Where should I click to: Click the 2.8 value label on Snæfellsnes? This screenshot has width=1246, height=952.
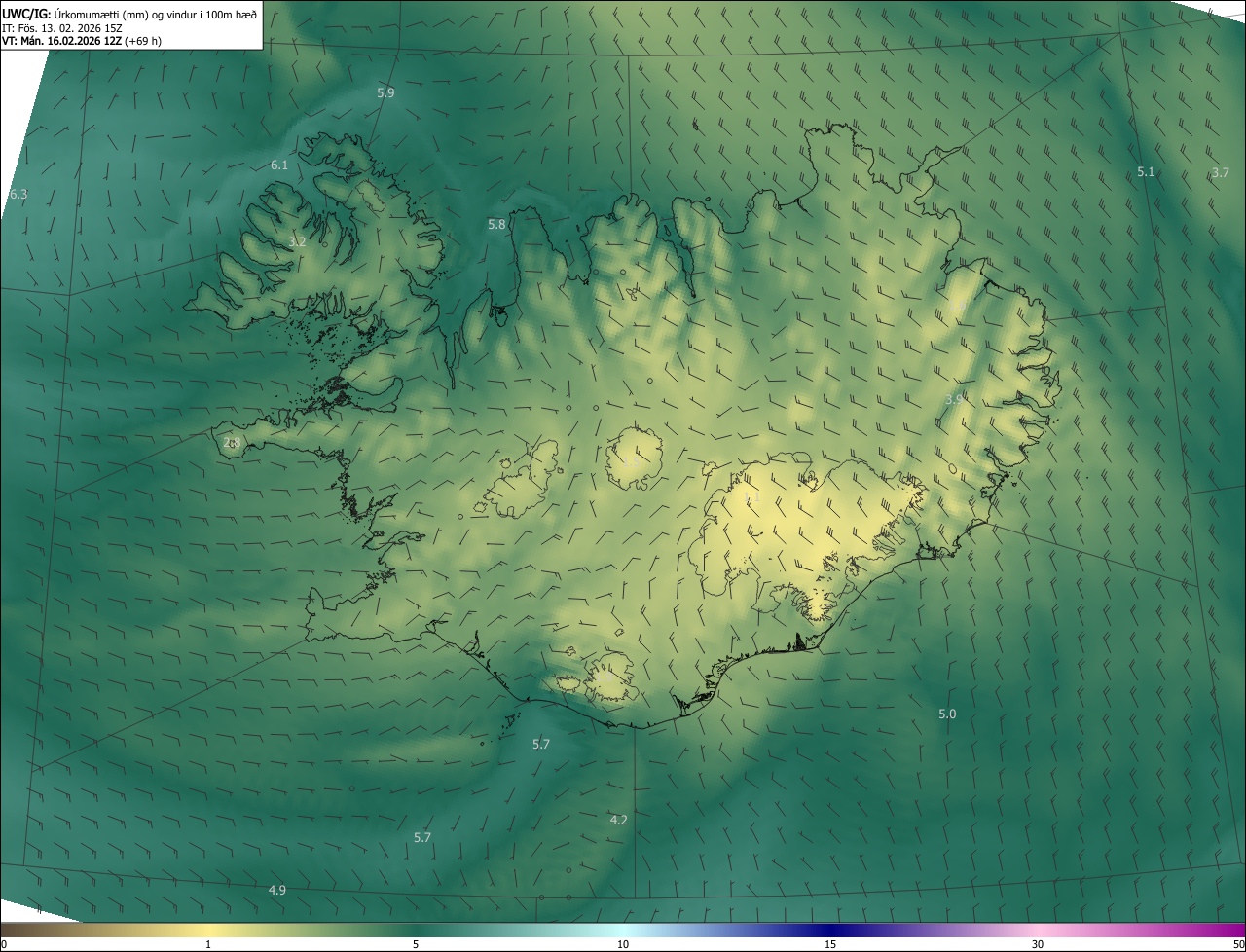click(232, 442)
